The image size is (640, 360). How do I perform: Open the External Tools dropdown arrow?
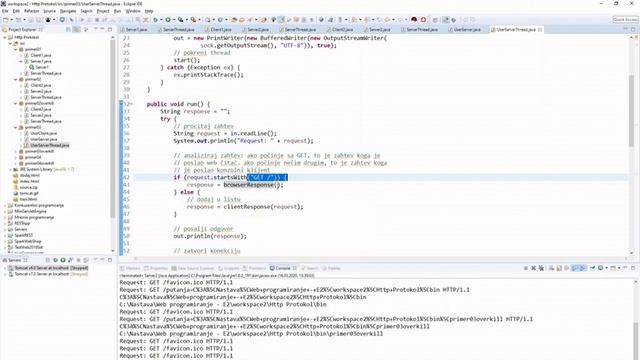pyautogui.click(x=199, y=20)
